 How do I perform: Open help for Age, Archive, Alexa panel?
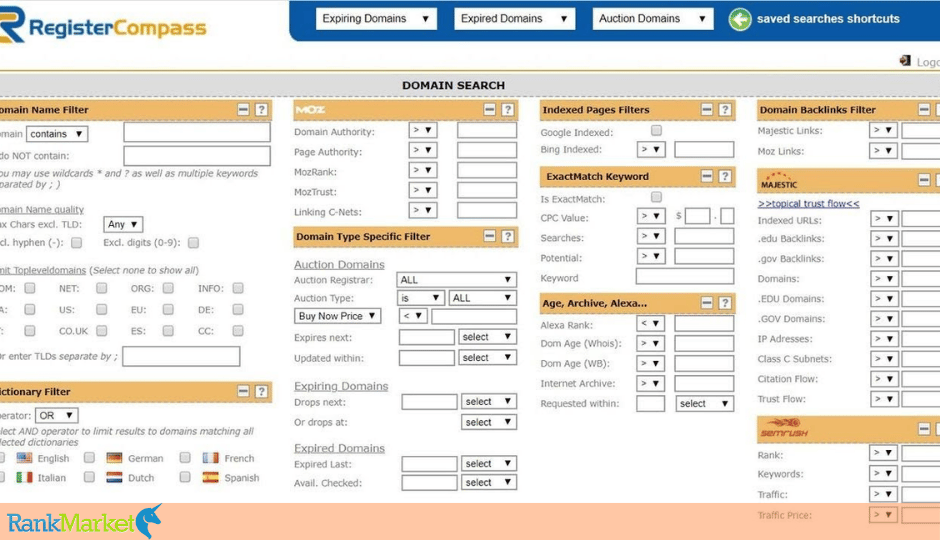pyautogui.click(x=725, y=303)
